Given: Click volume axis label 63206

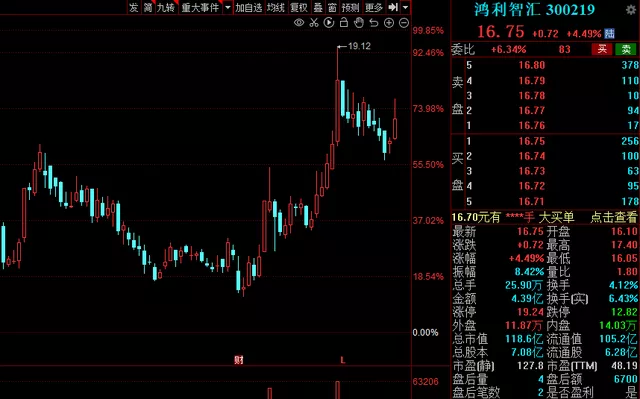Looking at the screenshot, I should (x=425, y=381).
